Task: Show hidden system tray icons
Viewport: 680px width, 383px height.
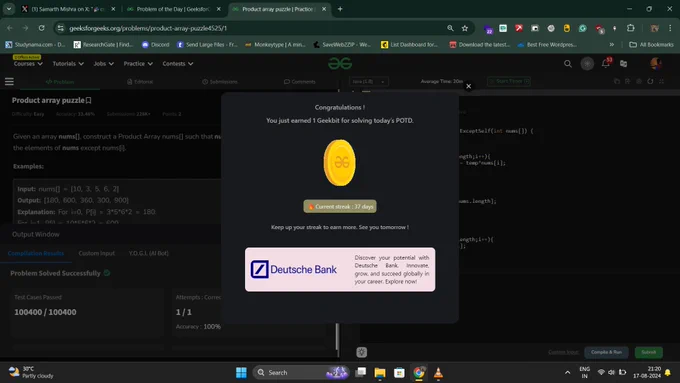Action: [567, 373]
